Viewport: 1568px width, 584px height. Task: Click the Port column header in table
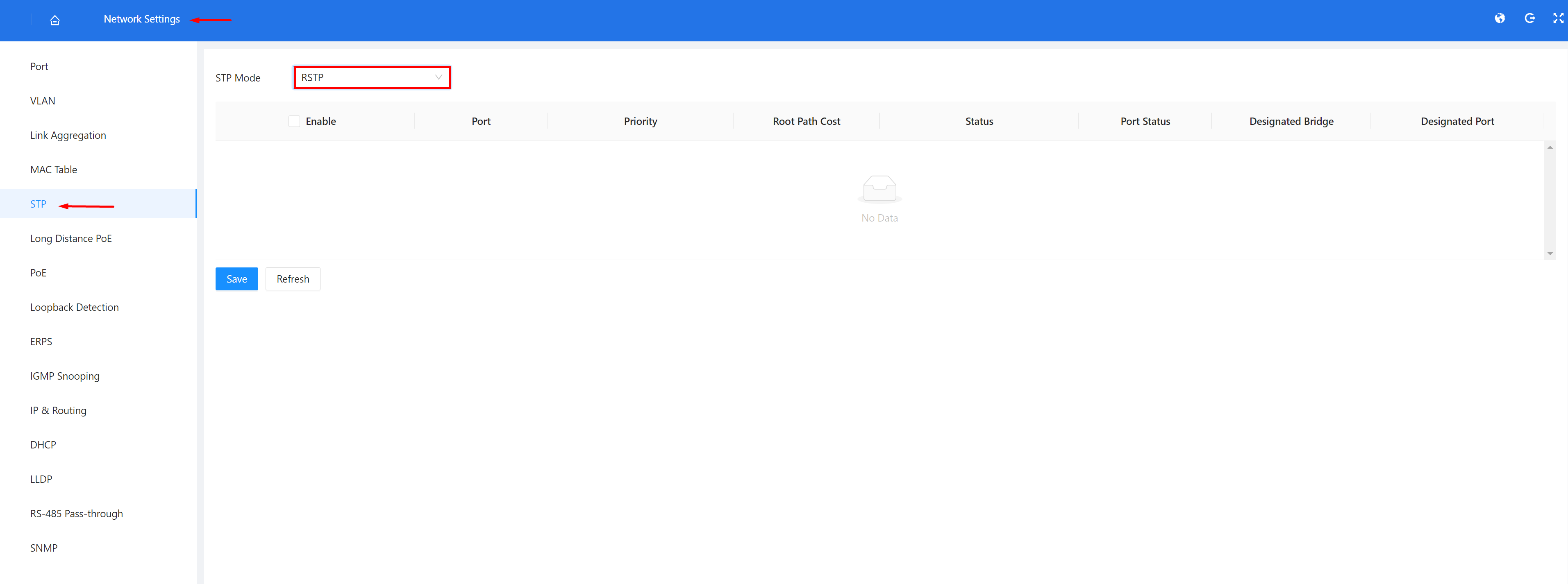pos(481,121)
